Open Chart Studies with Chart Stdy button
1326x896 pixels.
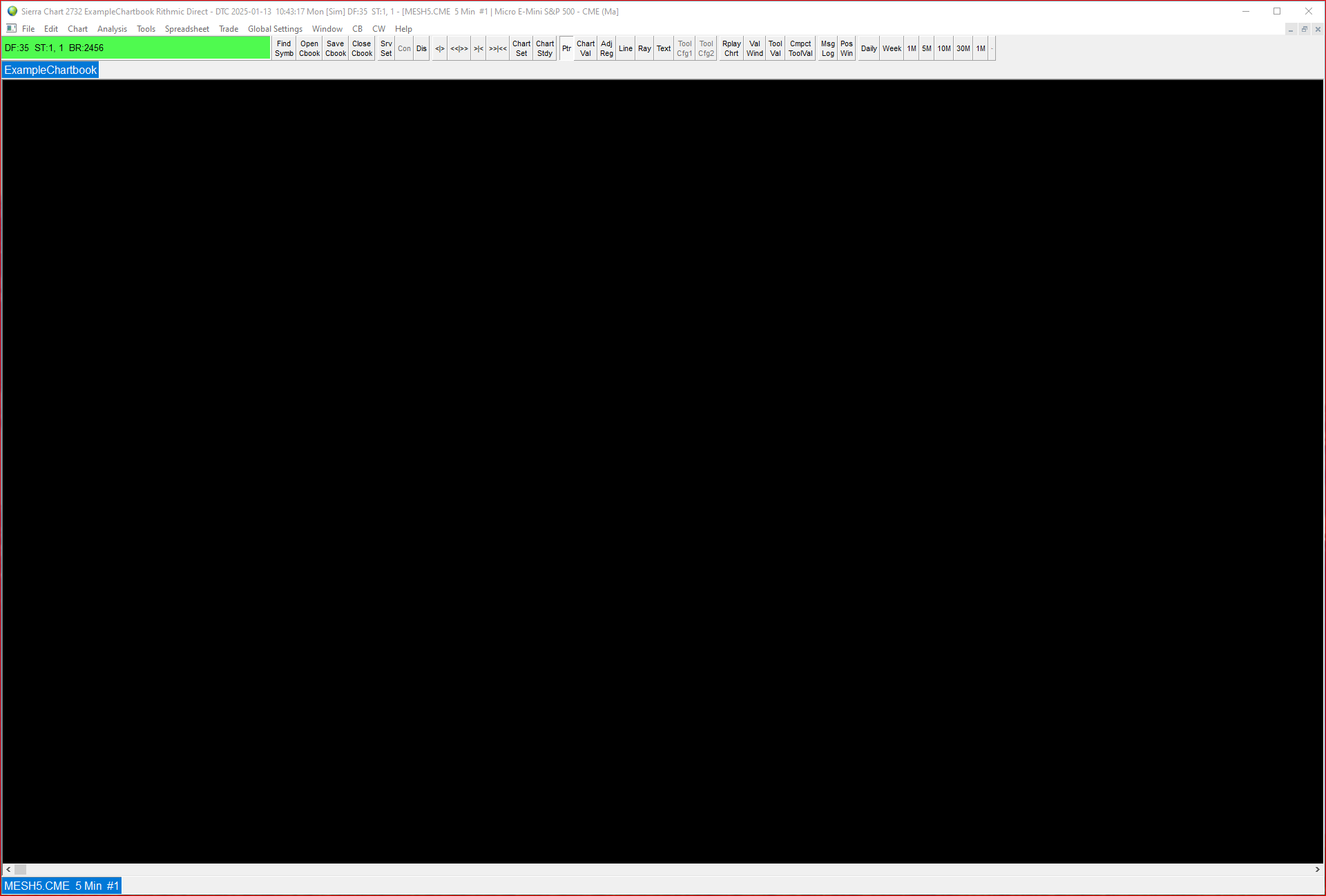545,48
